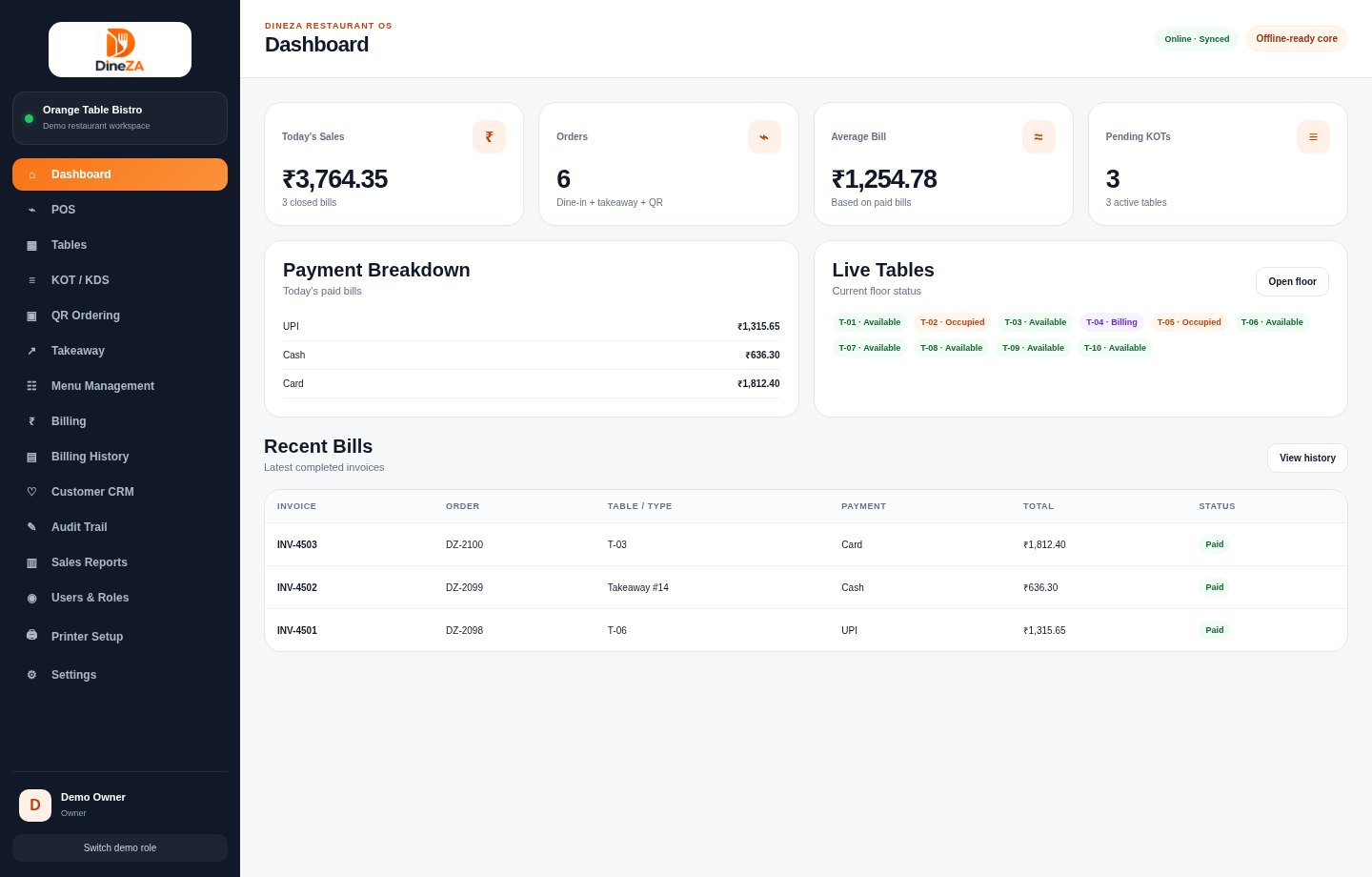
Task: Click the Users & Roles icon
Action: click(x=31, y=598)
